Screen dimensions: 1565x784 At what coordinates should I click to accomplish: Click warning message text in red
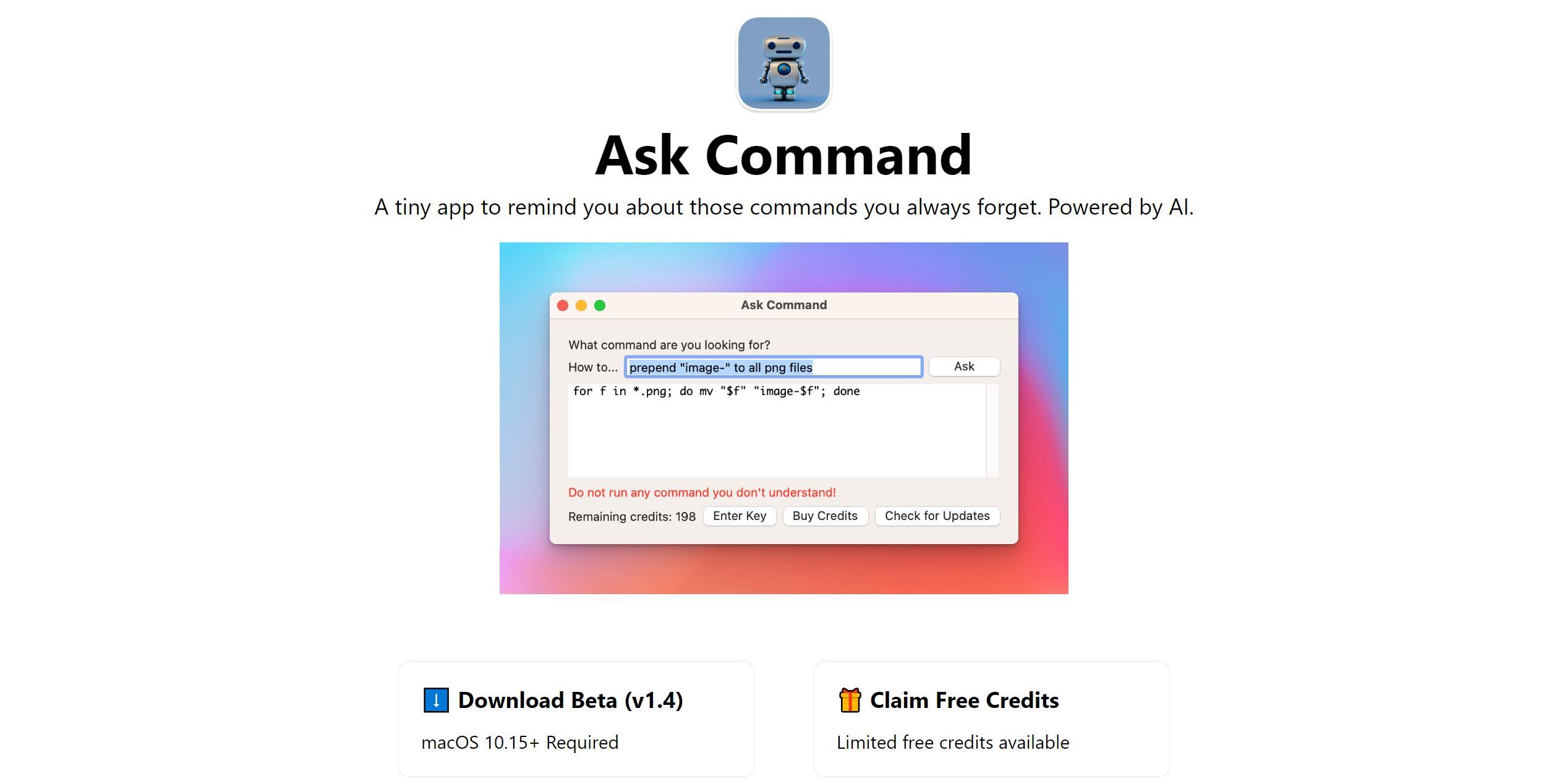coord(700,491)
